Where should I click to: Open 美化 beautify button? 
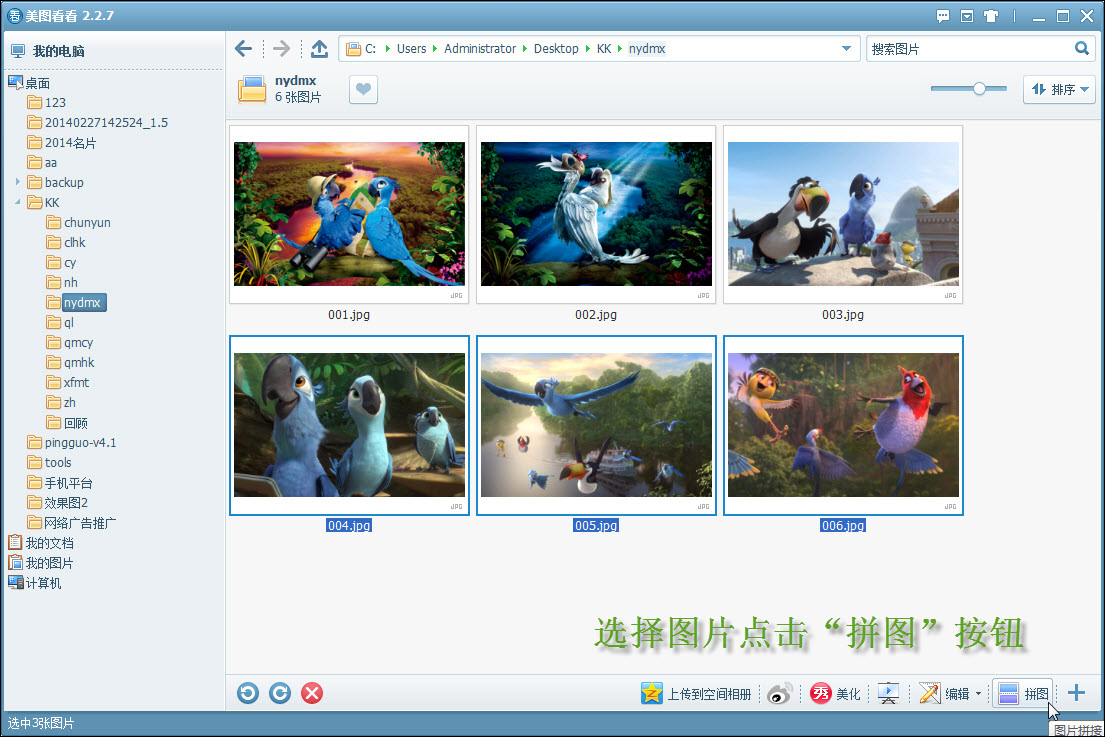(836, 694)
